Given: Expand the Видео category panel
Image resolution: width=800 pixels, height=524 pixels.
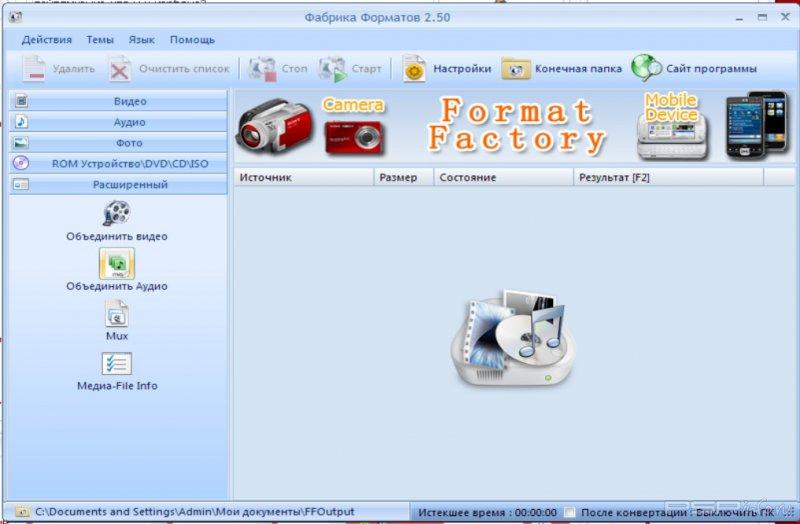Looking at the screenshot, I should tap(119, 101).
